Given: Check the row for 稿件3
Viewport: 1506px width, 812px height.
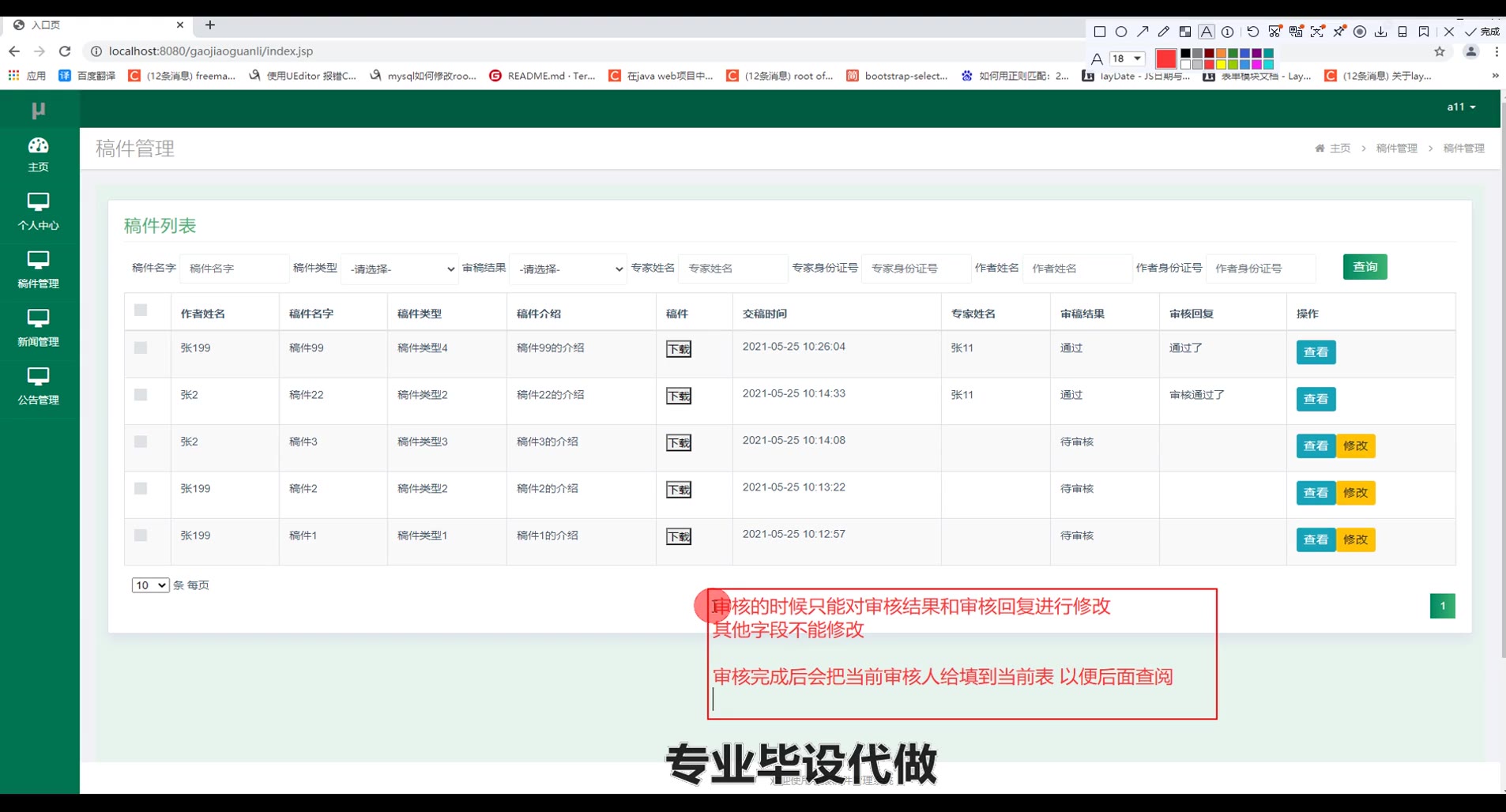Looking at the screenshot, I should point(141,442).
